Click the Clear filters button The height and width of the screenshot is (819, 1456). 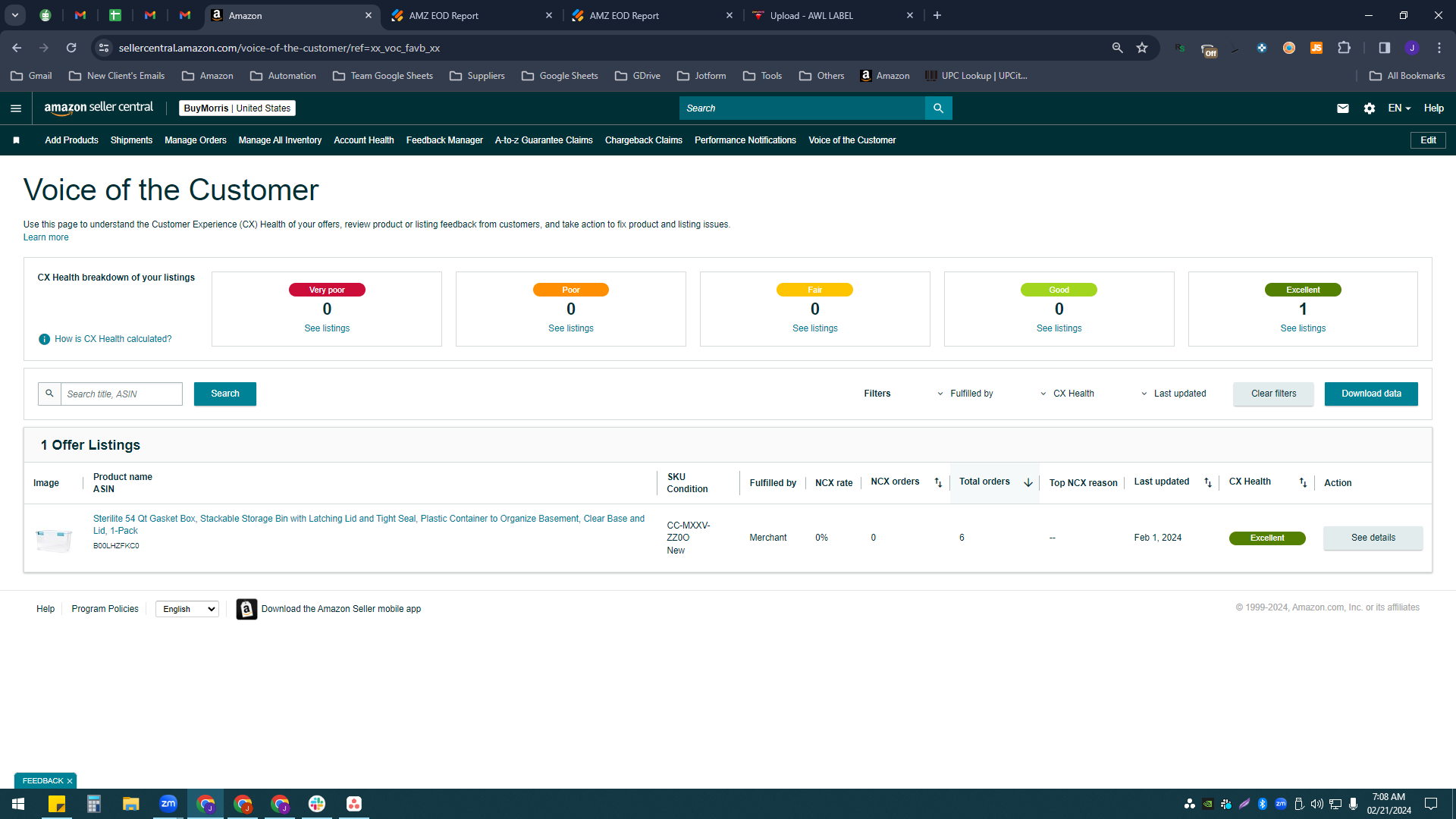[x=1274, y=394]
